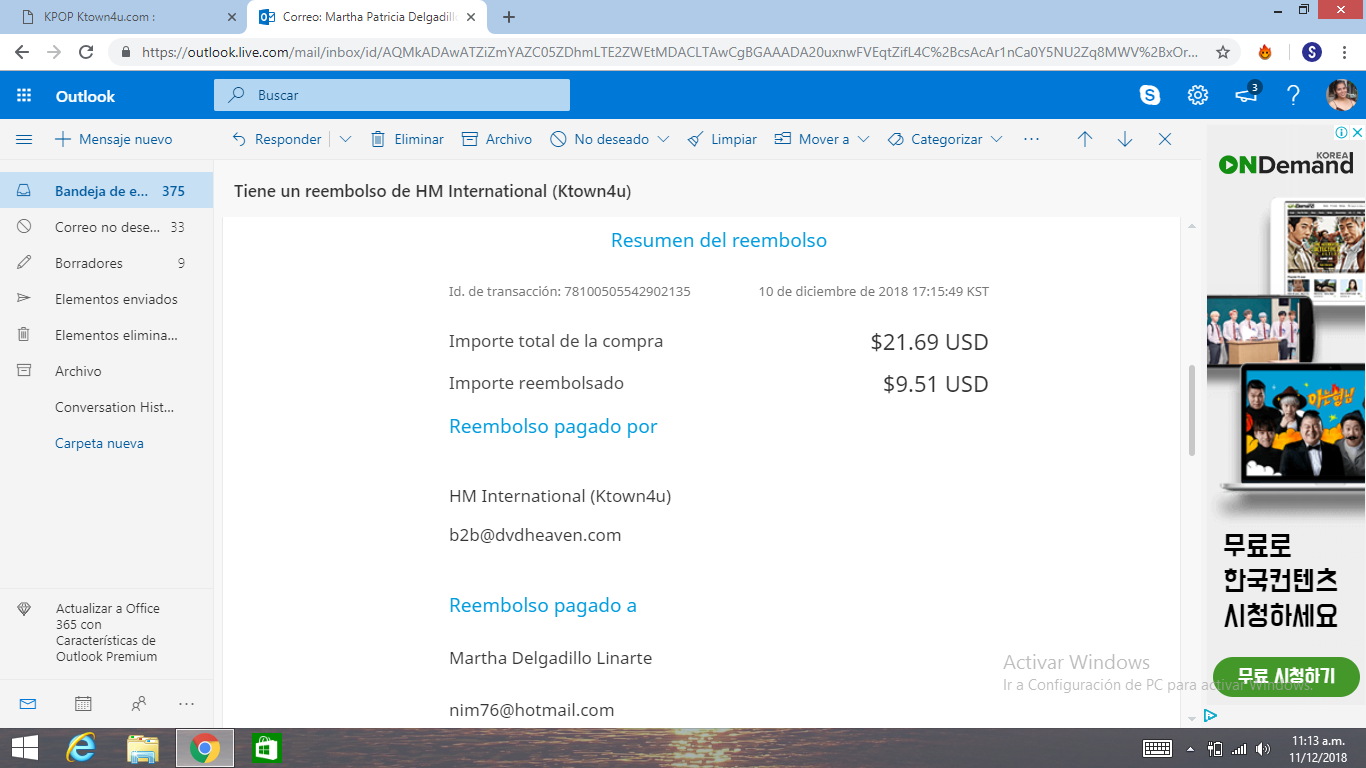Go to next message with down arrow
The height and width of the screenshot is (768, 1366).
click(x=1125, y=140)
